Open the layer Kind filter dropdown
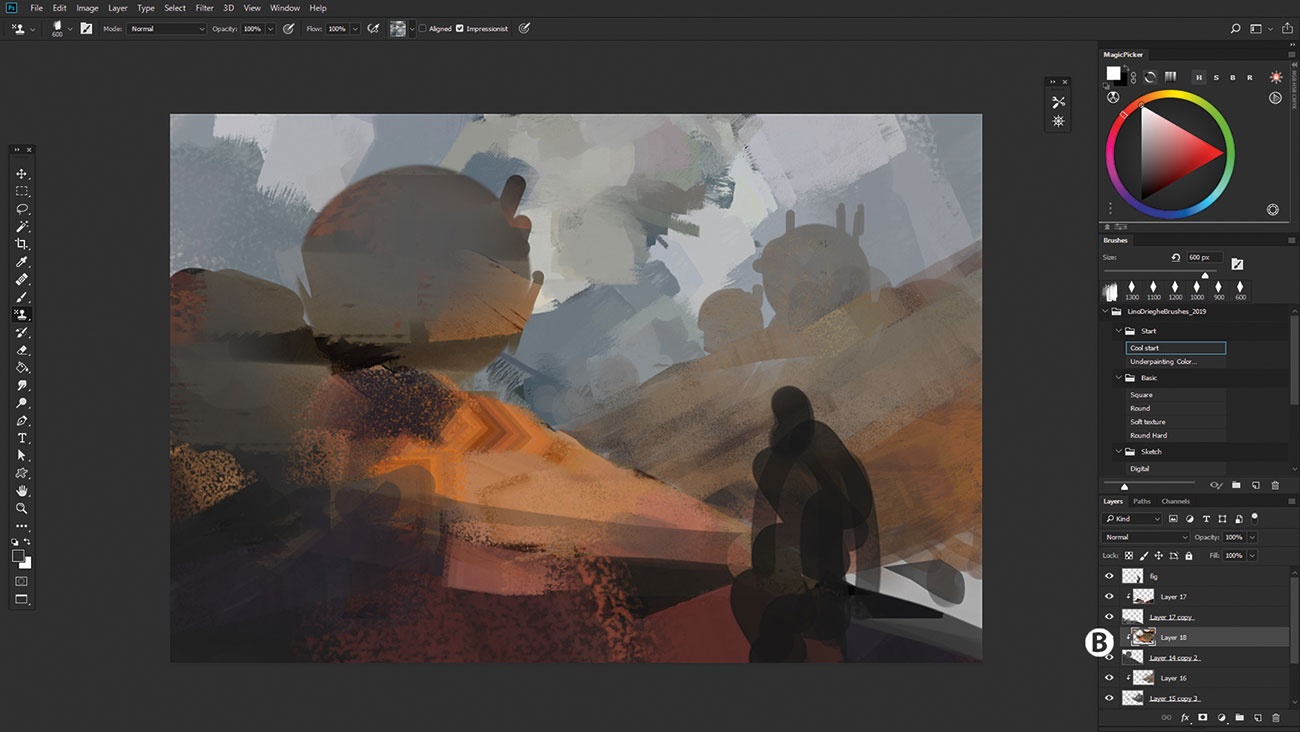The image size is (1300, 732). pyautogui.click(x=1132, y=519)
